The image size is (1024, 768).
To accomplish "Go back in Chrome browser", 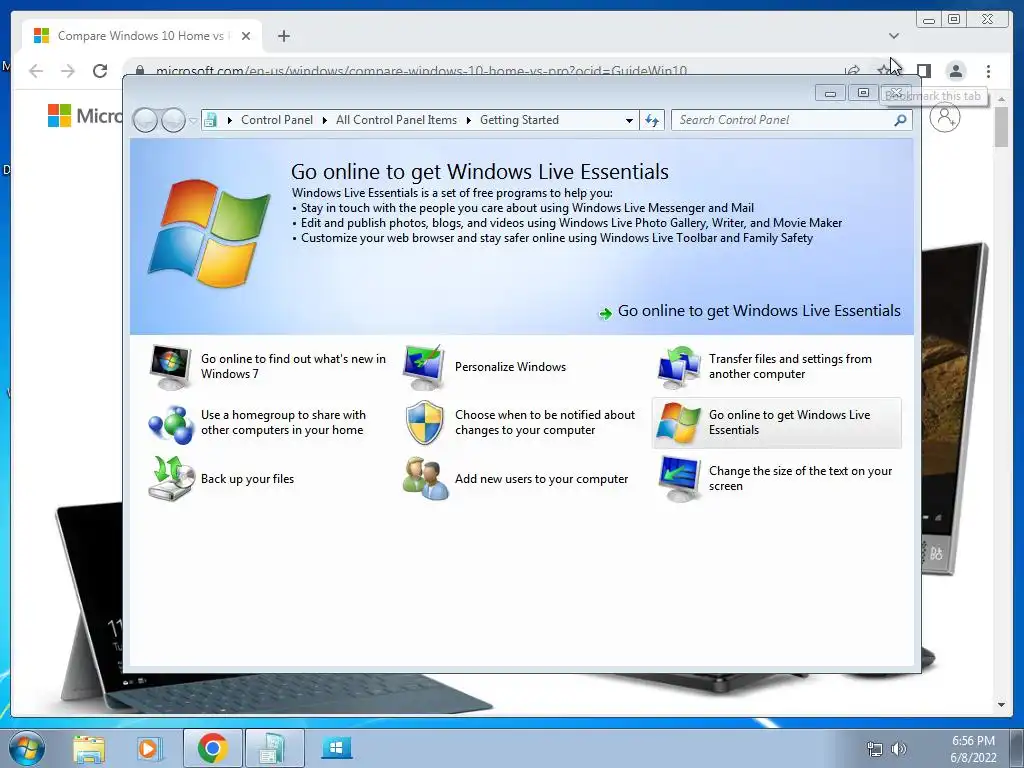I will pyautogui.click(x=36, y=71).
